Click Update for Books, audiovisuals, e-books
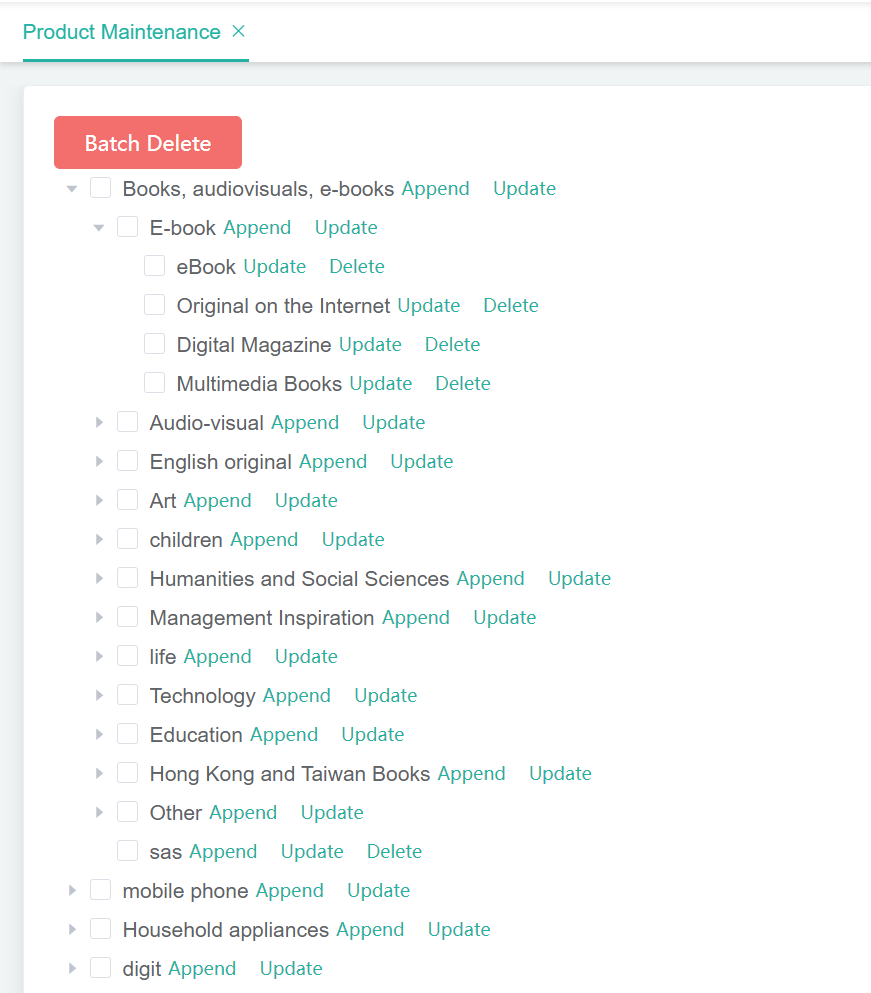Image resolution: width=871 pixels, height=993 pixels. 525,189
